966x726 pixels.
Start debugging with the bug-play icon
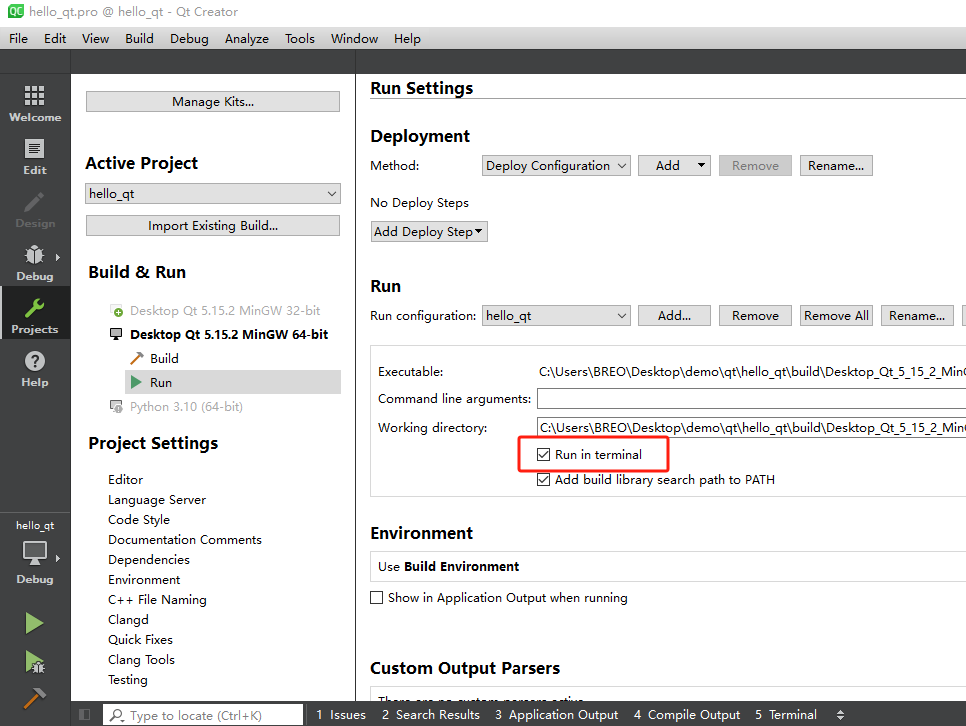coord(34,662)
